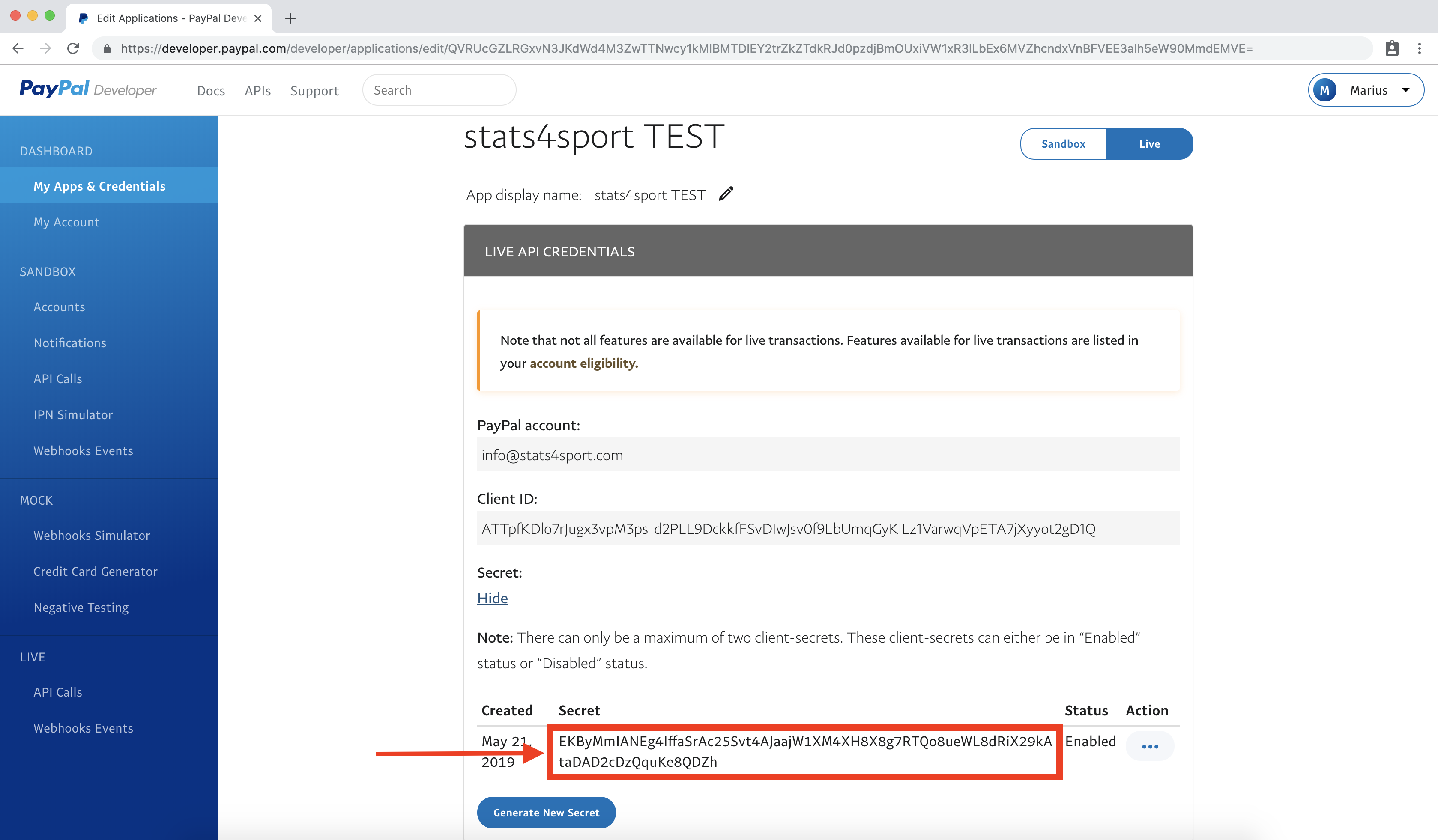The height and width of the screenshot is (840, 1438).
Task: Follow the account eligibility link
Action: click(x=583, y=363)
